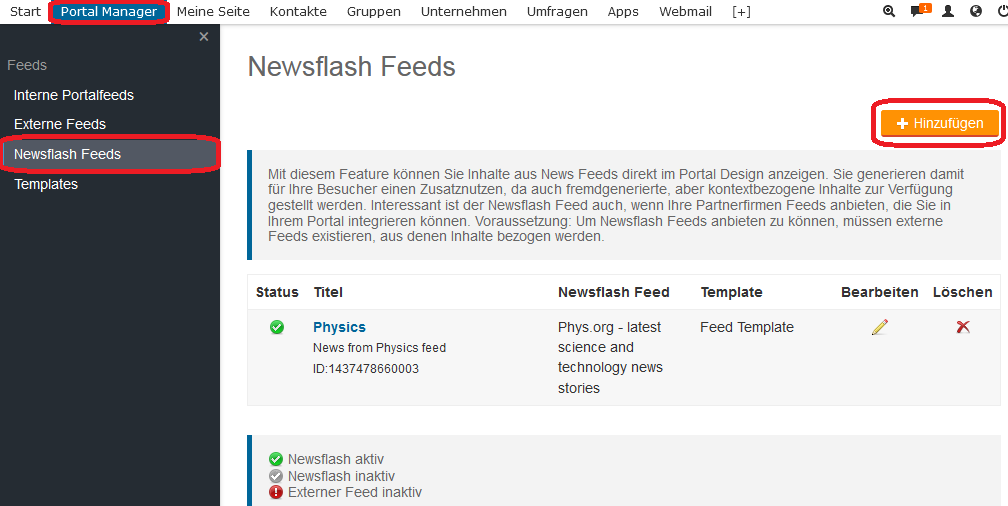Select Externe Feeds in sidebar

60,124
